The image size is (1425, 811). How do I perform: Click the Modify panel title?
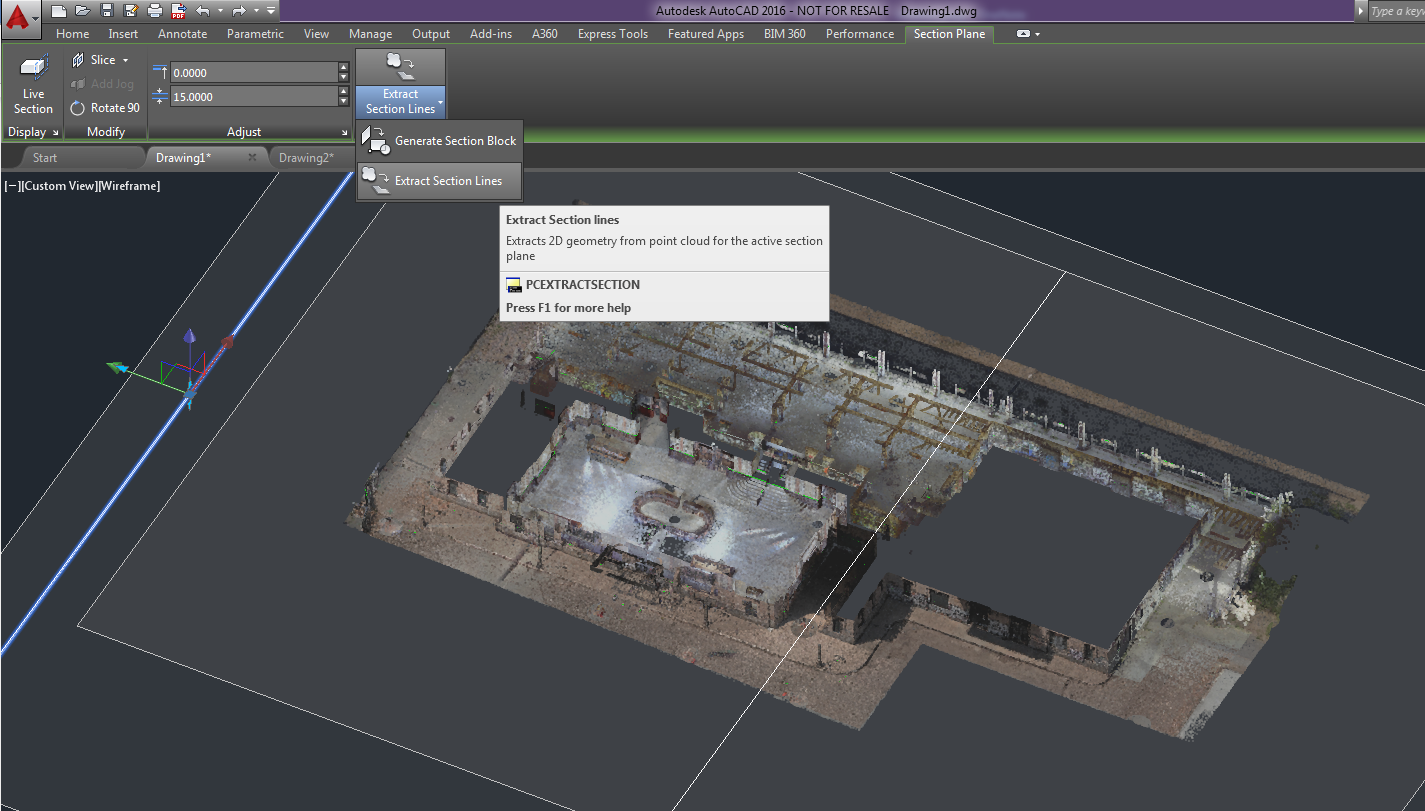pos(106,132)
